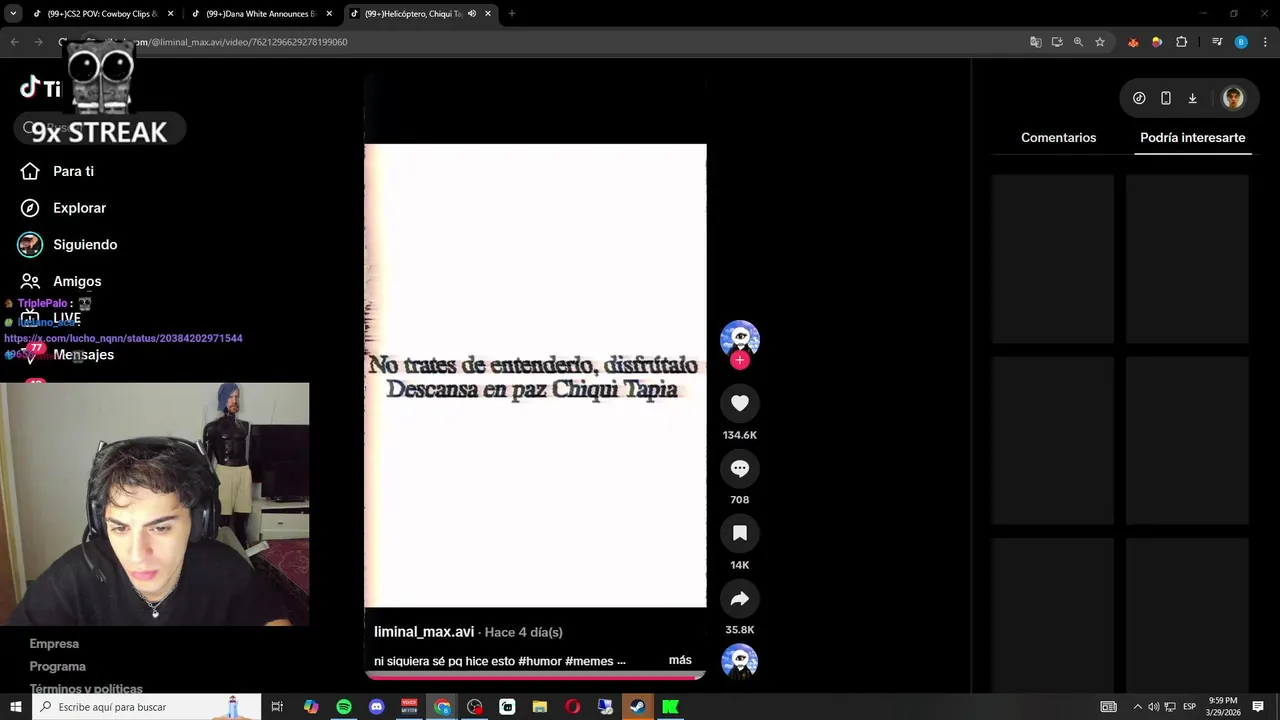Open the Extensions puzzle icon

pyautogui.click(x=1182, y=42)
